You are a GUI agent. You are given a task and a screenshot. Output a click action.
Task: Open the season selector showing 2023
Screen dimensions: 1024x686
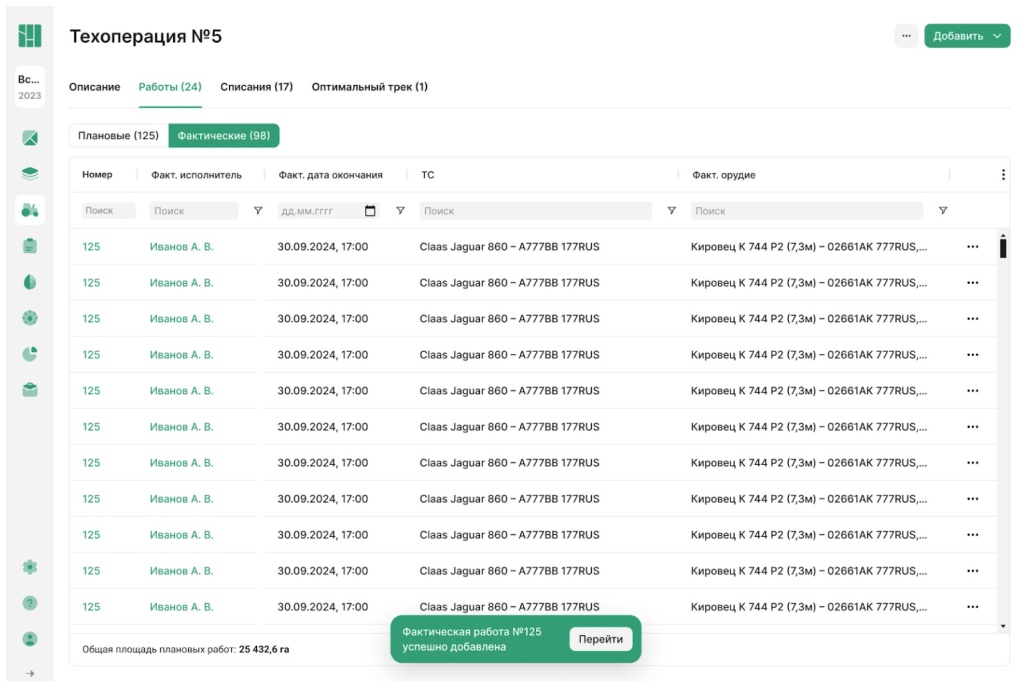coord(30,87)
